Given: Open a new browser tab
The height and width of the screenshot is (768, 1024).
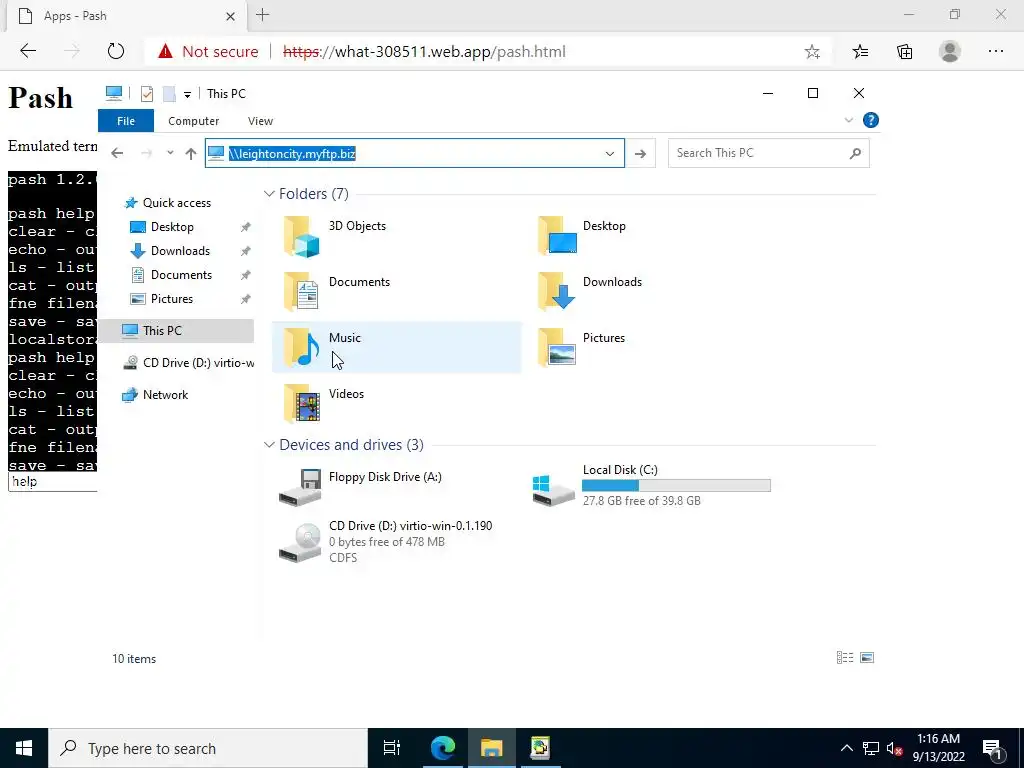Looking at the screenshot, I should tap(263, 15).
